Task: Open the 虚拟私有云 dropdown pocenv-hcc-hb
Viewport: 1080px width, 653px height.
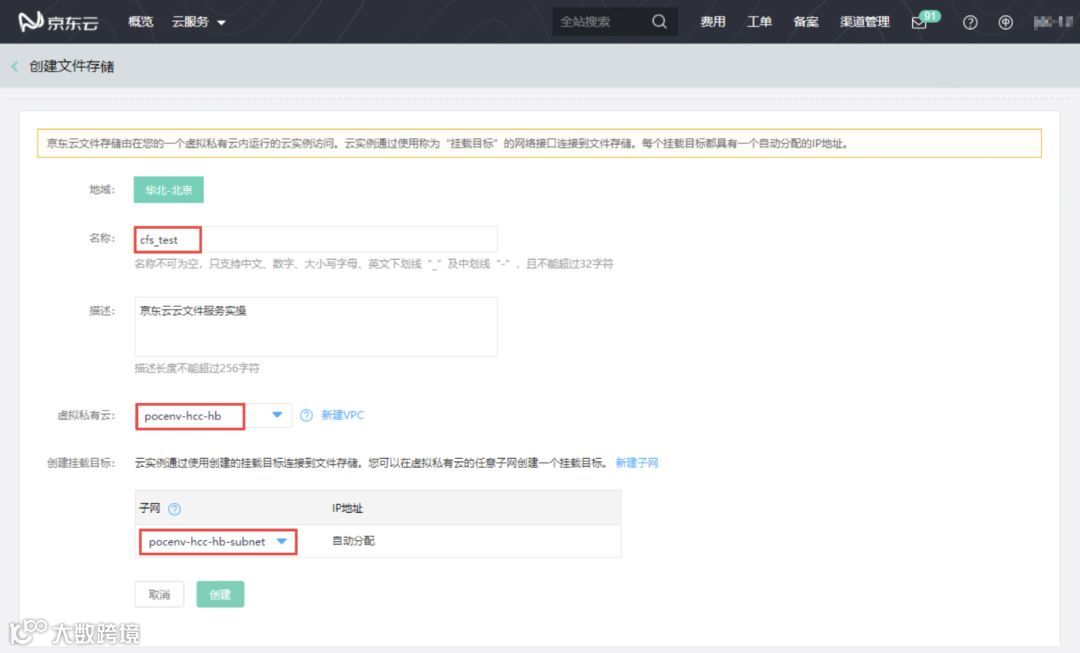Action: pyautogui.click(x=214, y=416)
